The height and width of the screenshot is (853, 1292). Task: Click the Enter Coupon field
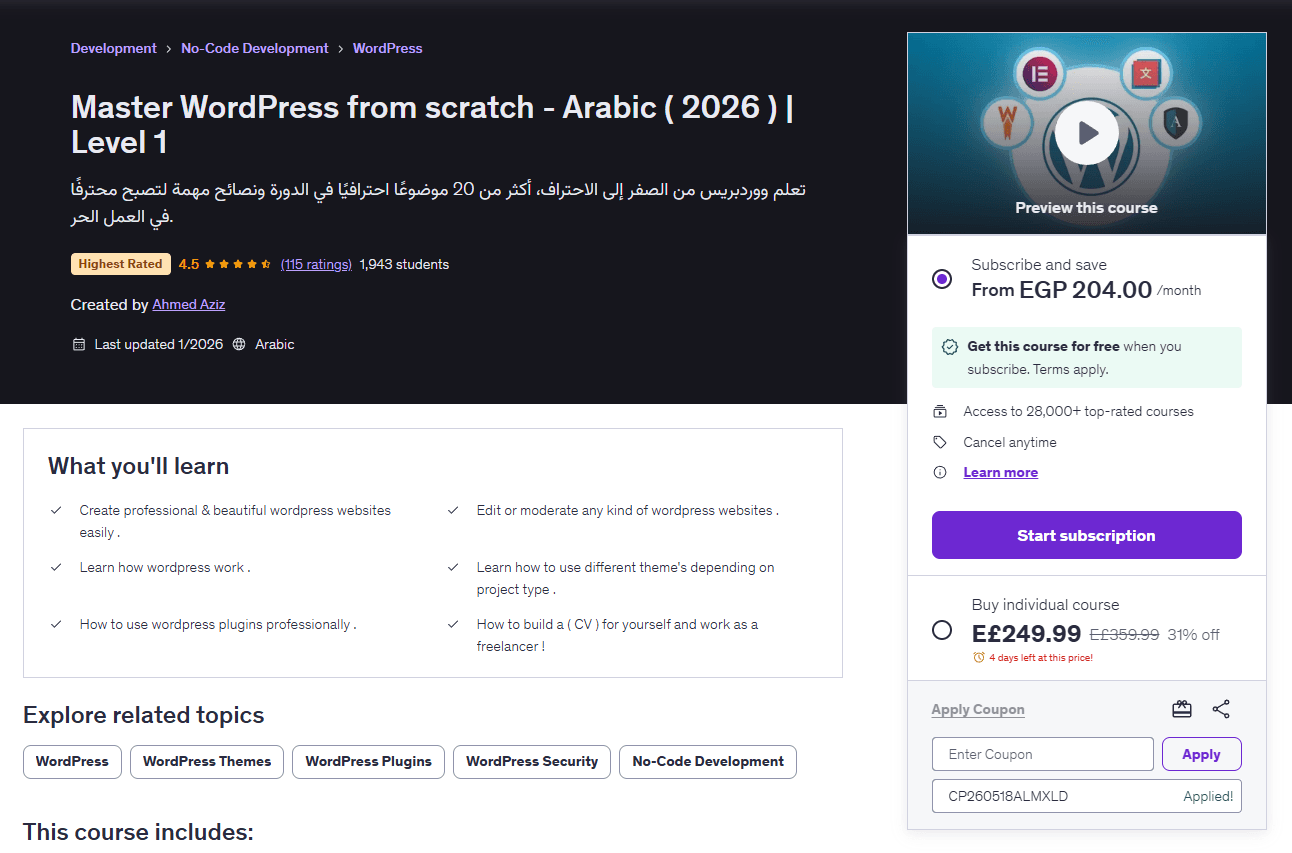1043,754
